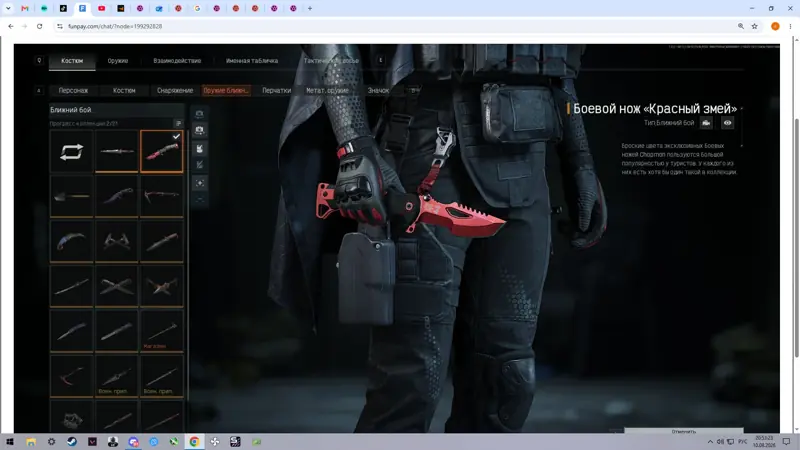Select the karambit knife thumbnail
This screenshot has width=800, height=450.
coord(71,241)
